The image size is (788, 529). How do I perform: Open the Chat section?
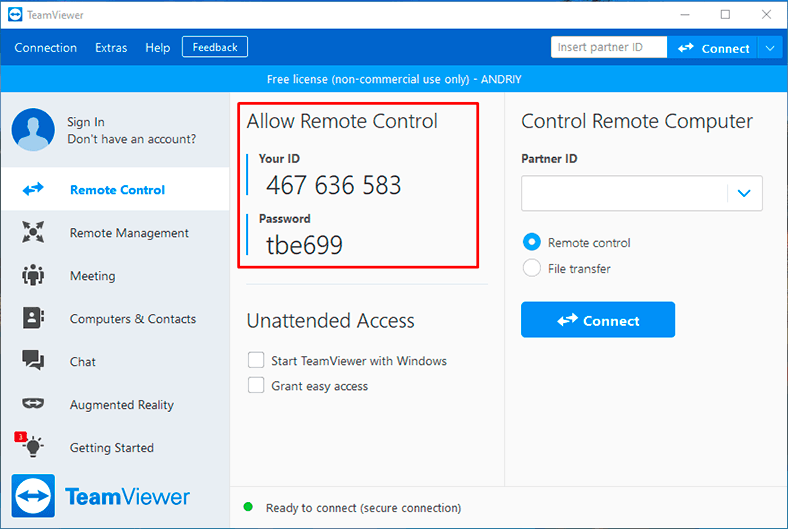tap(115, 362)
